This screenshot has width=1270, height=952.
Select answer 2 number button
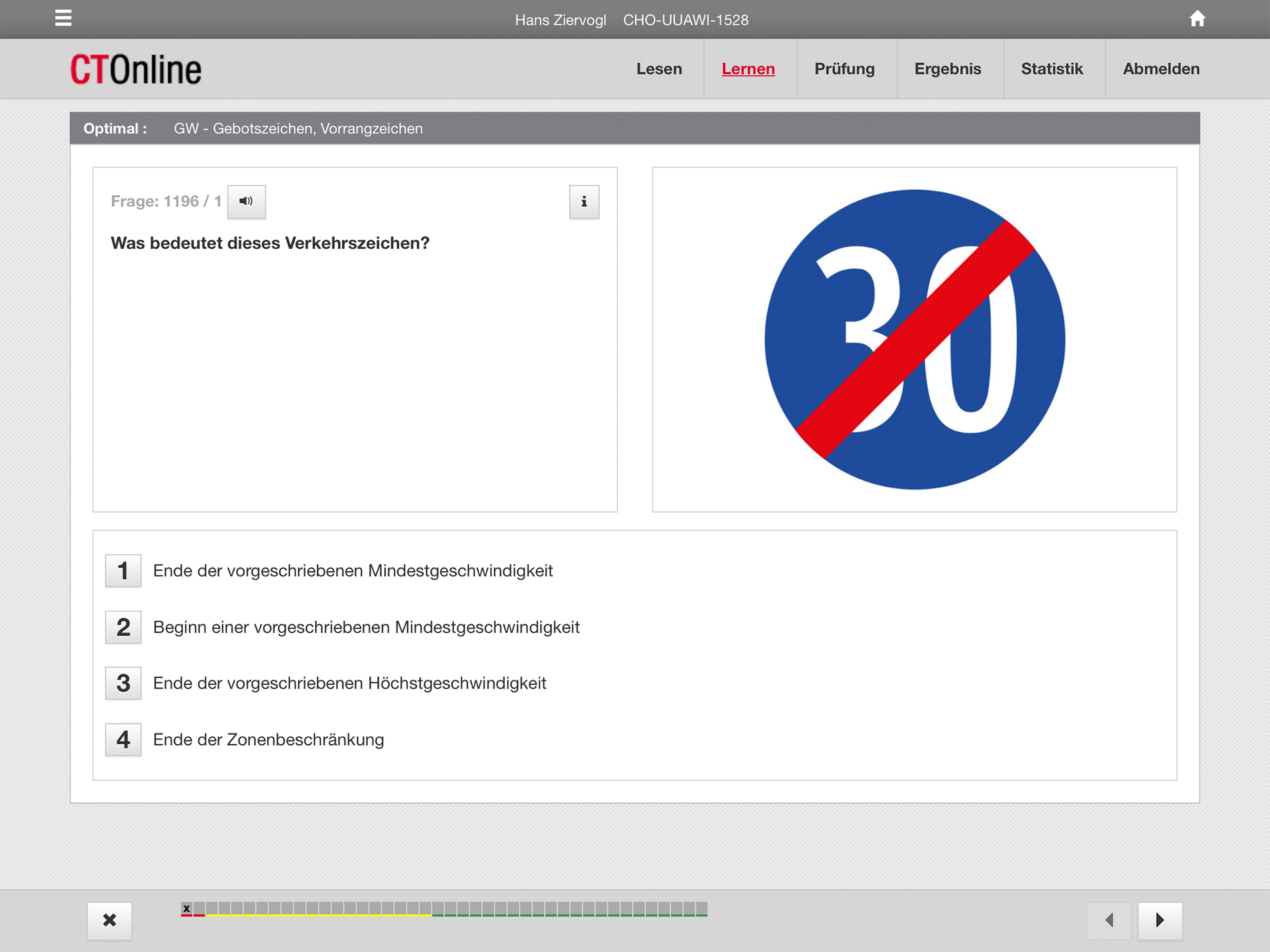point(123,627)
